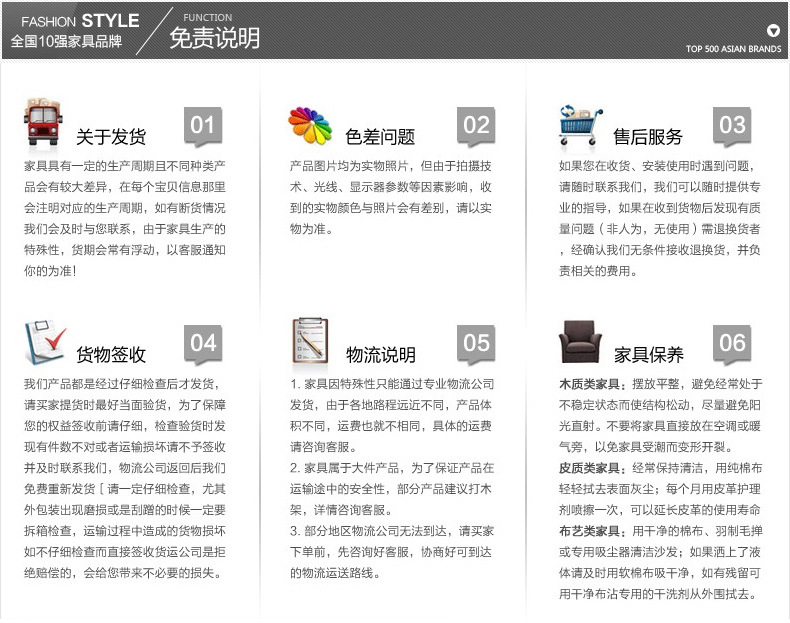Click the blue shopping cart icon
The width and height of the screenshot is (790, 623).
[580, 125]
